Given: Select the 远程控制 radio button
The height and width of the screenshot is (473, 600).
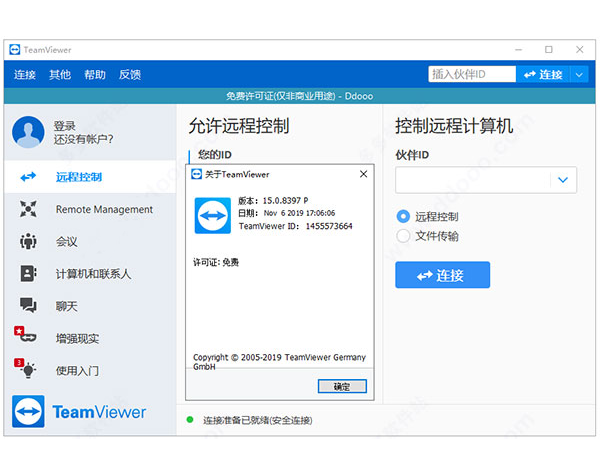Looking at the screenshot, I should [403, 217].
